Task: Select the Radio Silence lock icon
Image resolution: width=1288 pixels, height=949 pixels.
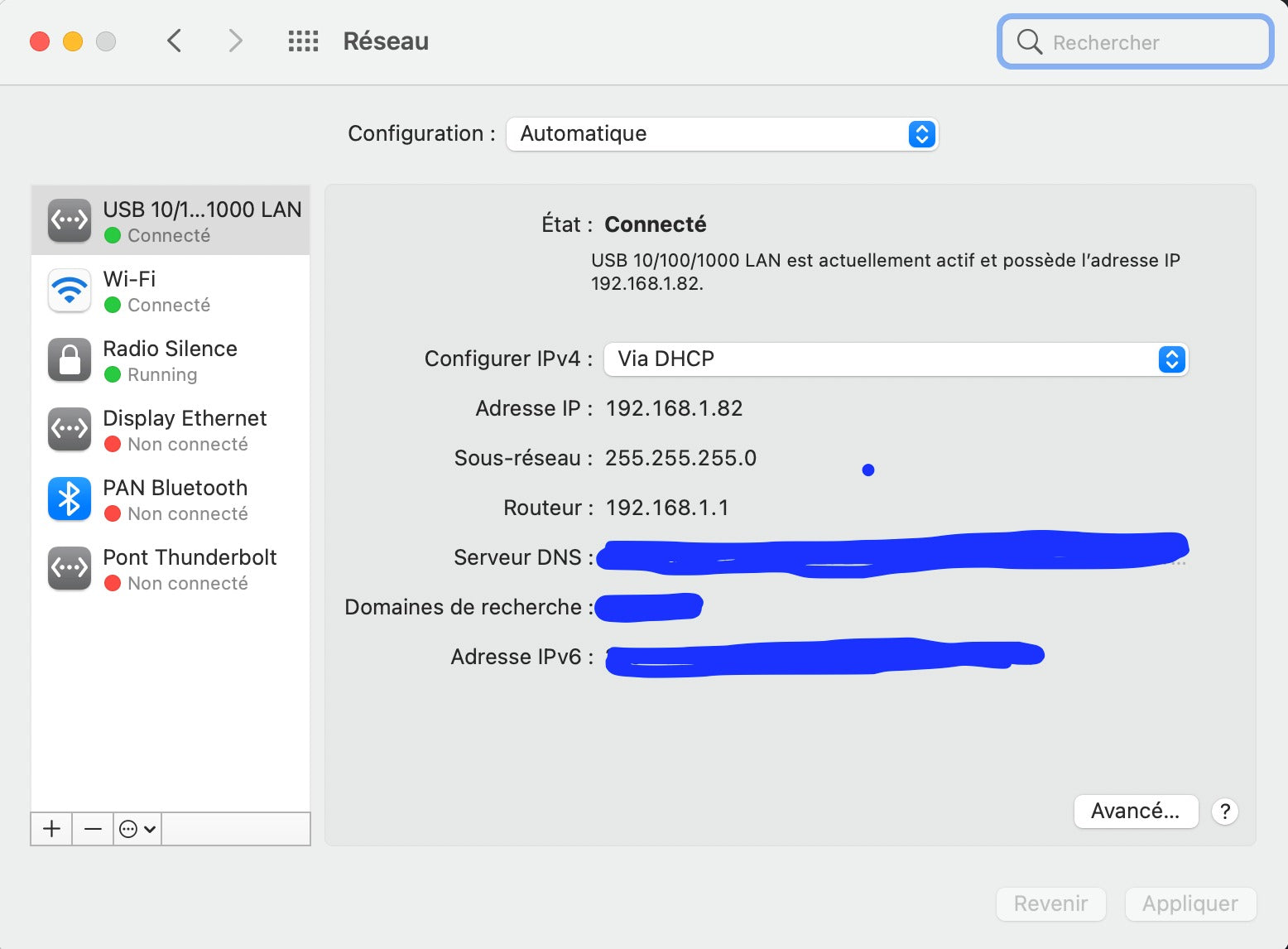Action: (70, 360)
